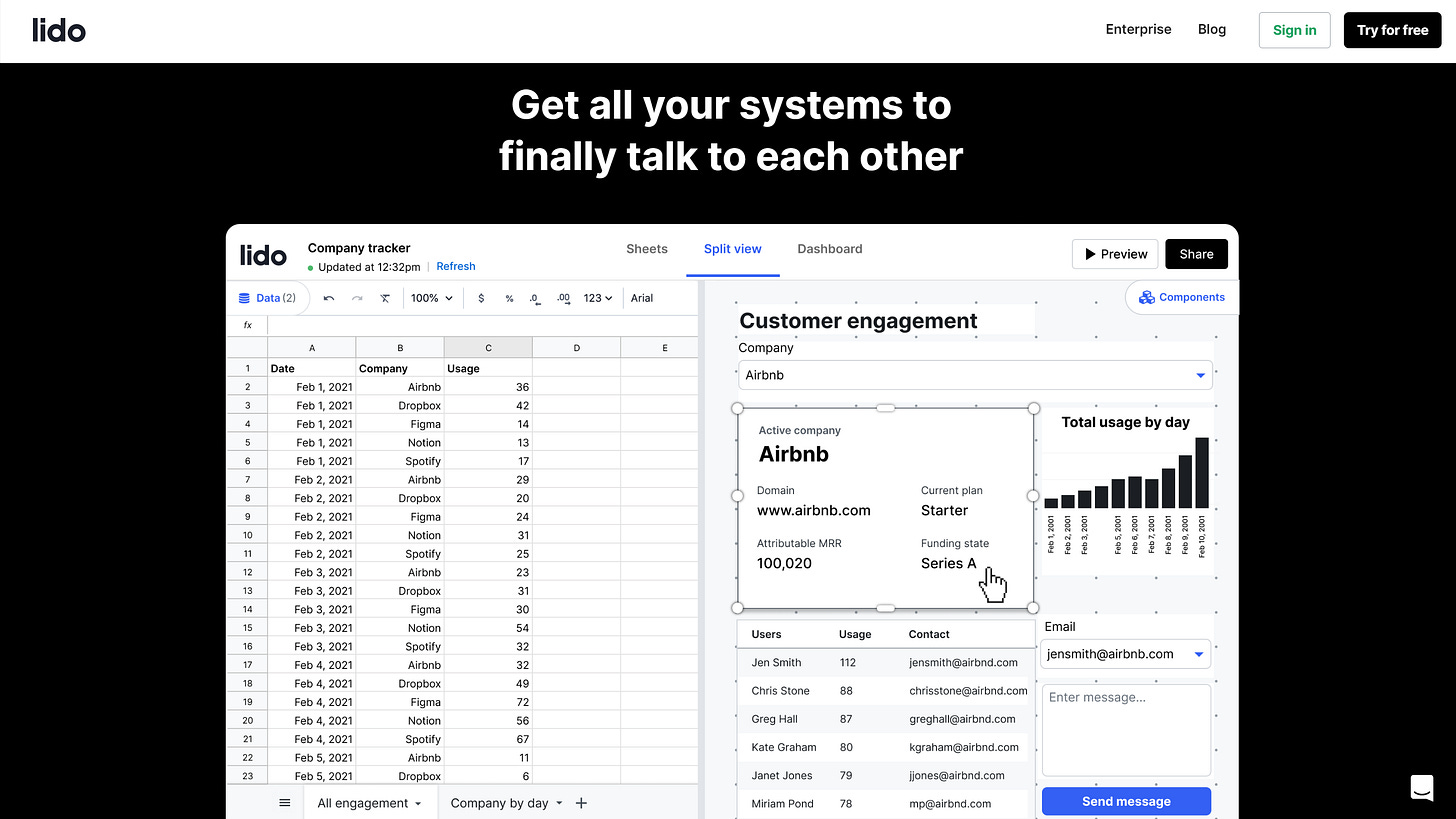Add a new sheet with plus icon
The height and width of the screenshot is (819, 1456).
click(581, 803)
